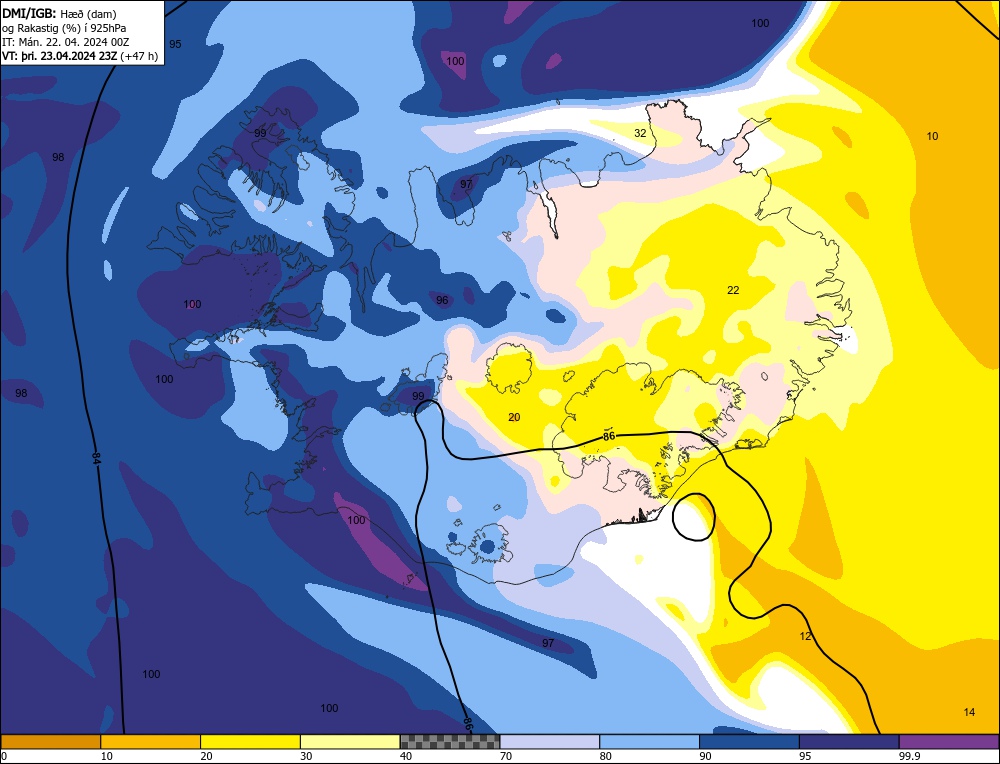Click the '86' contour label over the glacier

609,436
